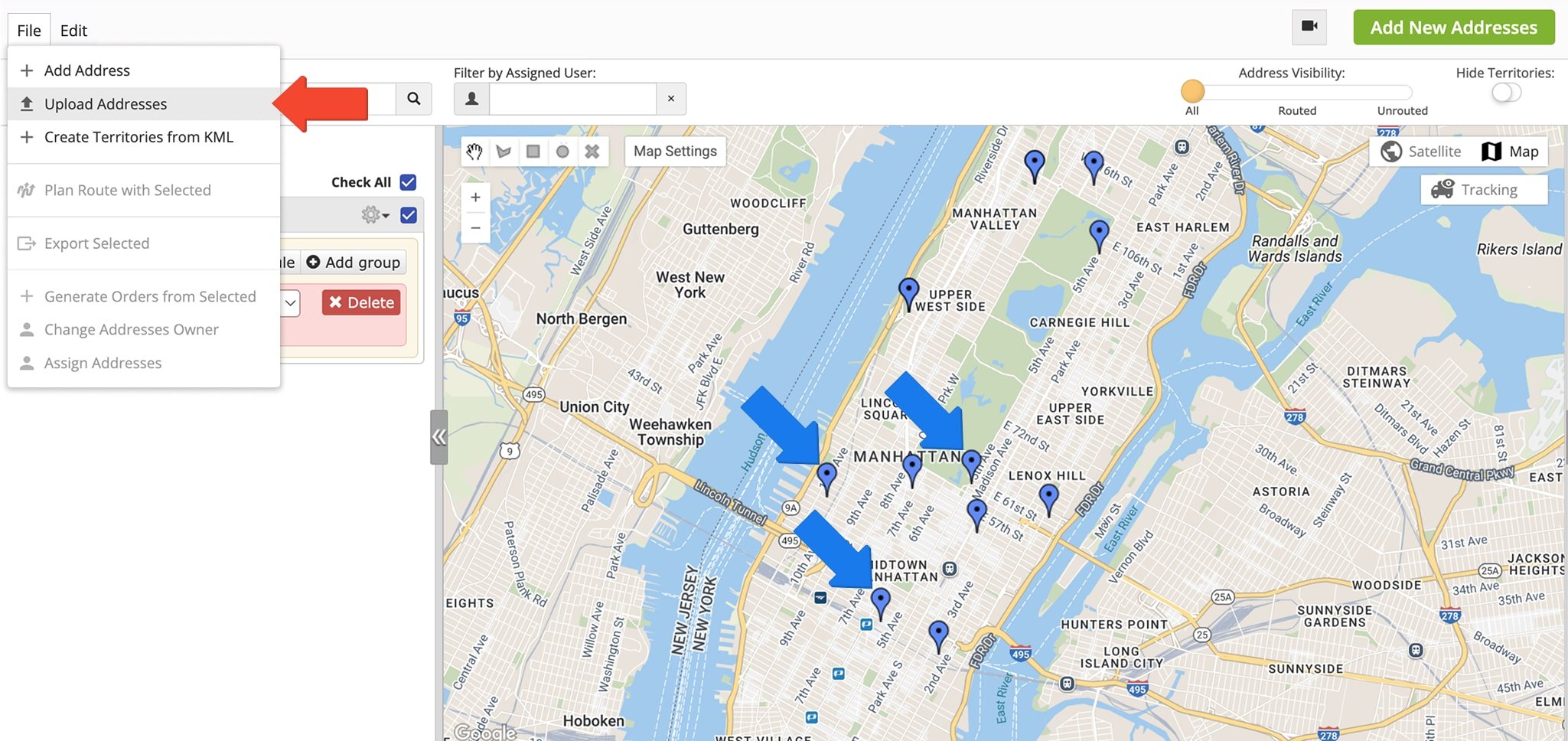Click the pin near 5th Ave in Midtown

point(881,602)
